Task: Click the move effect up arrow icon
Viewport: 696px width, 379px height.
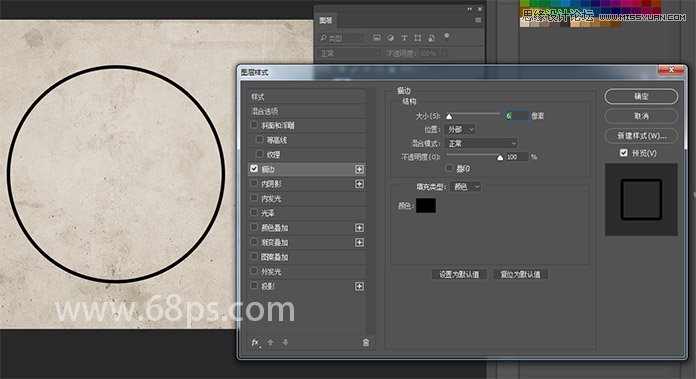Action: click(x=270, y=343)
